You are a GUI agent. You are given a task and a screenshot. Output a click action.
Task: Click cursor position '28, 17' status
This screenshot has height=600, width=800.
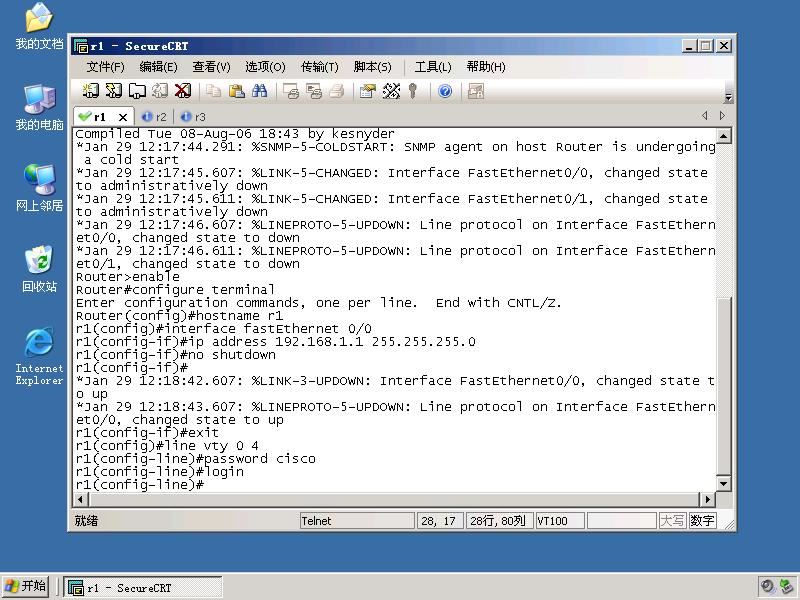tap(438, 521)
